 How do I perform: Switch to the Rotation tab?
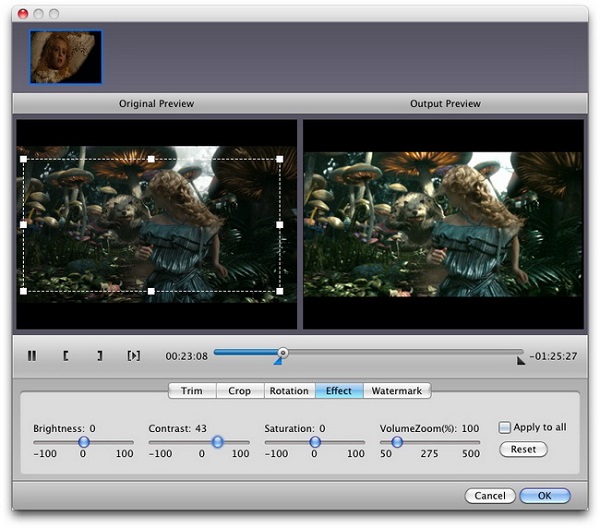tap(289, 391)
